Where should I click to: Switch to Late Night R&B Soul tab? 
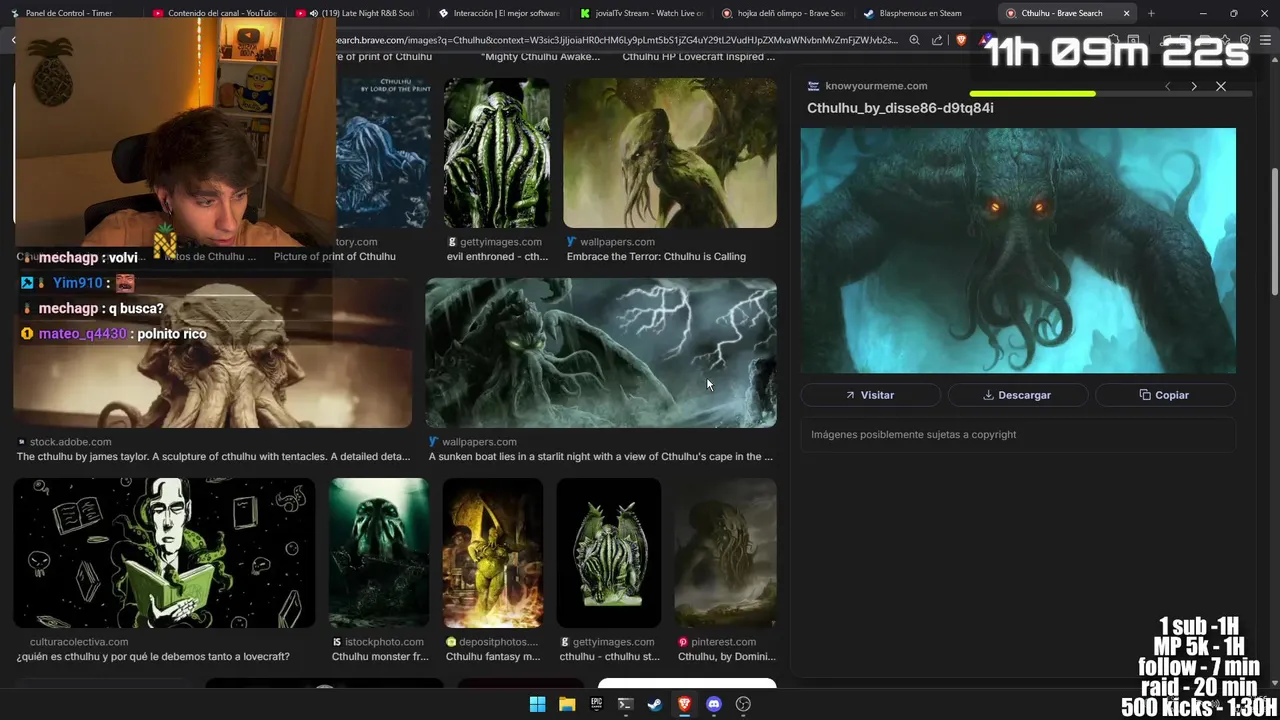click(357, 13)
